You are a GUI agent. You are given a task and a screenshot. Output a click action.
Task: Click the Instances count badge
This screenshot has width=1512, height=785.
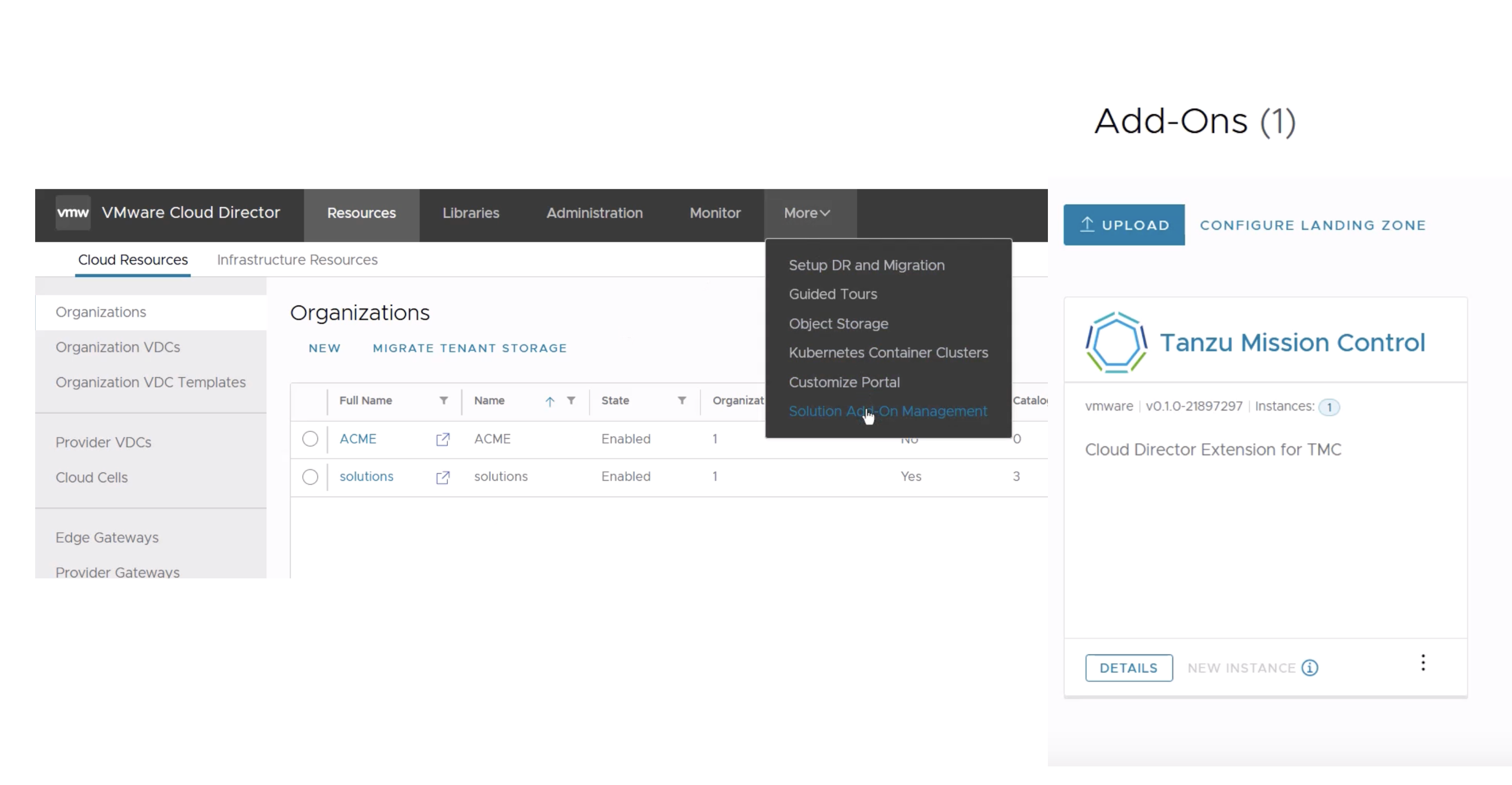click(1329, 407)
